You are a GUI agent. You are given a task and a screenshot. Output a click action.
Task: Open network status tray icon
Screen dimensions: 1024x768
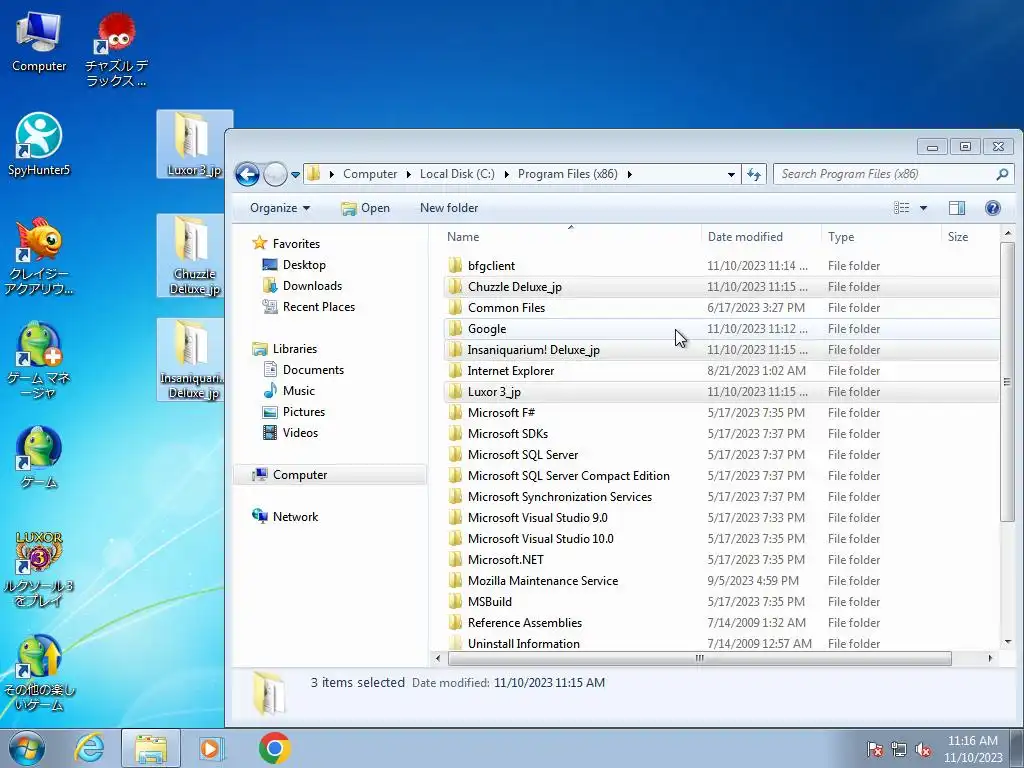pos(899,750)
